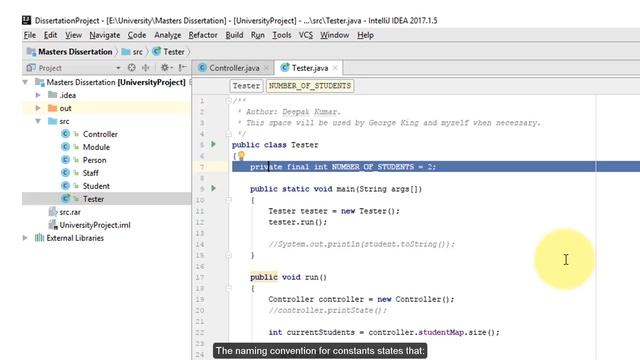Click public void run() declaration
The height and width of the screenshot is (360, 640).
click(x=289, y=277)
